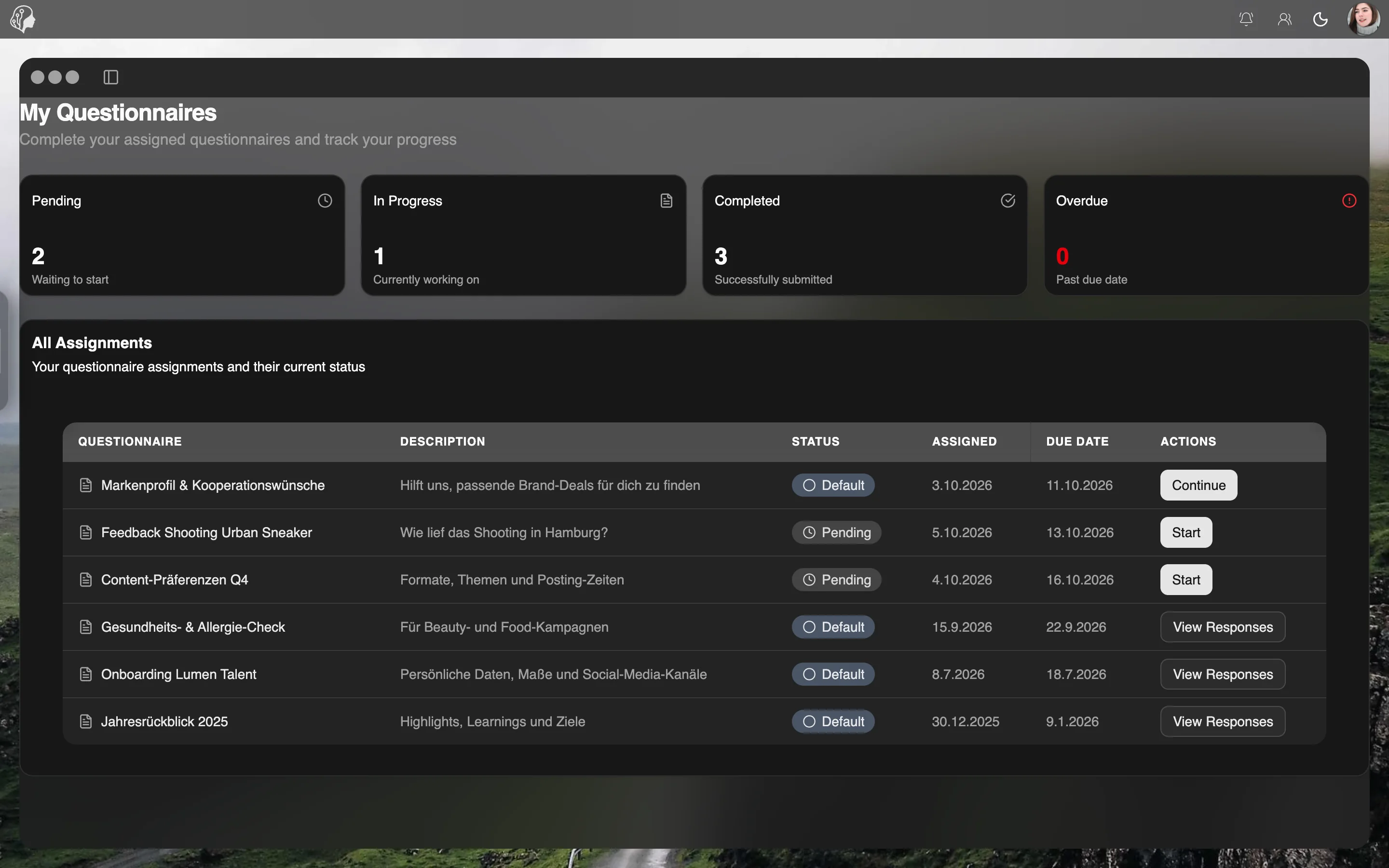
Task: Click the Pending status badge for Content-Präferenzen Q4
Action: (x=836, y=580)
